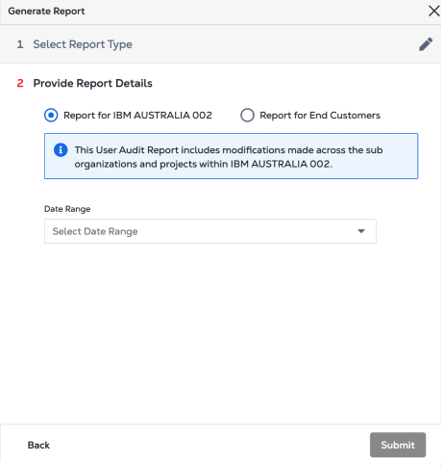The height and width of the screenshot is (468, 441).
Task: Submit the report with the Submit button
Action: click(x=398, y=445)
